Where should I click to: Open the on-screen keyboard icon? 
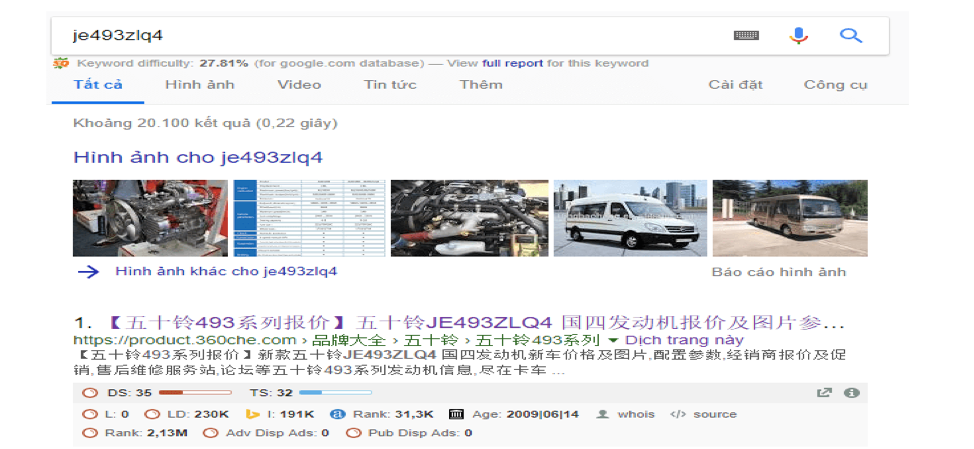tap(746, 35)
